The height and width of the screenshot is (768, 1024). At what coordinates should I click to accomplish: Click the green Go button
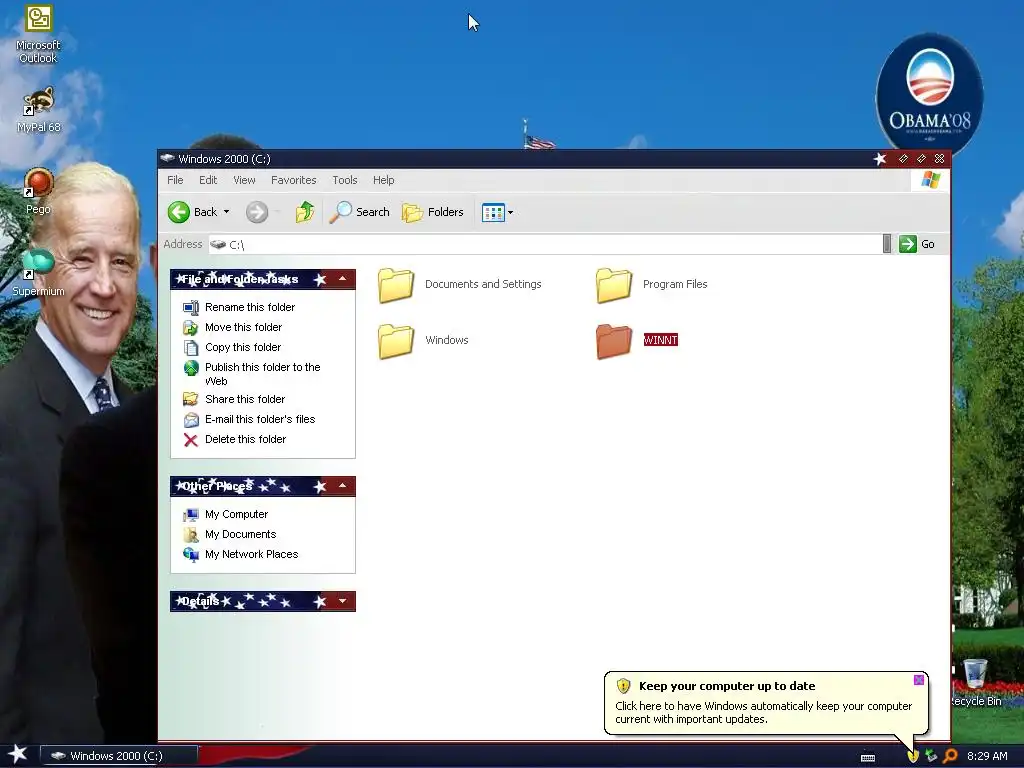click(917, 244)
